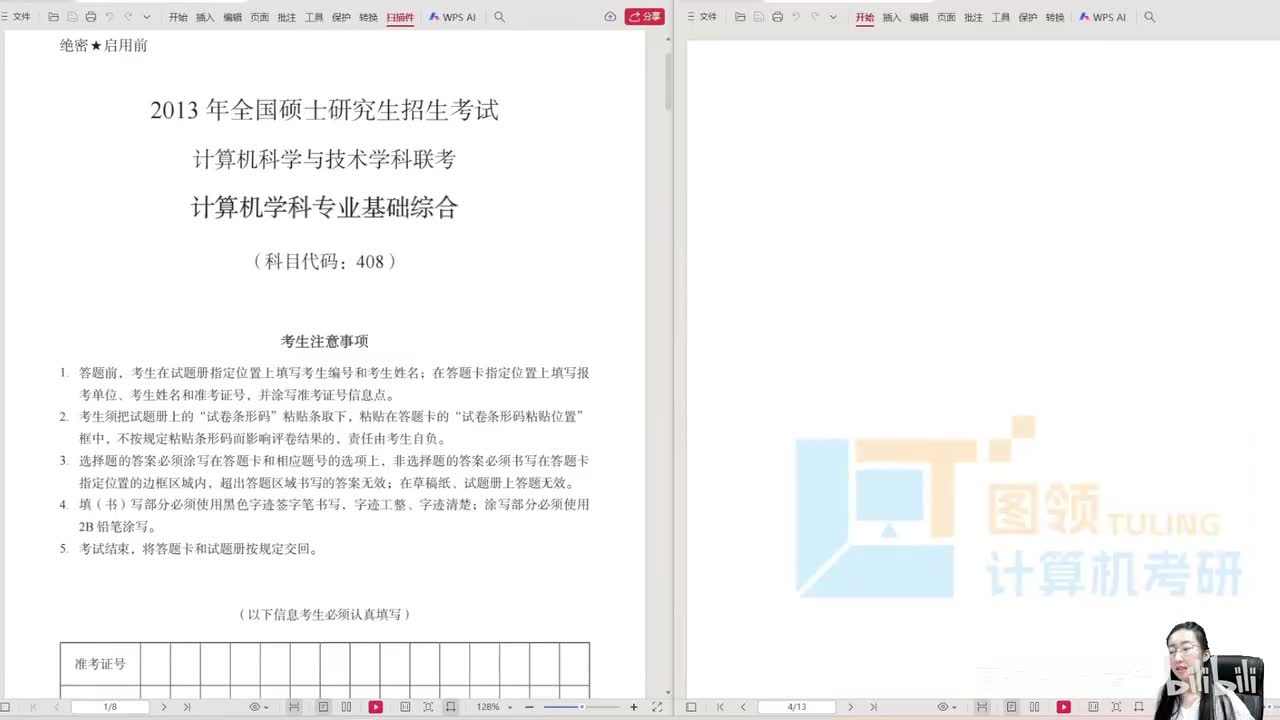Click open-folder icon in left window toolbar

click(54, 17)
